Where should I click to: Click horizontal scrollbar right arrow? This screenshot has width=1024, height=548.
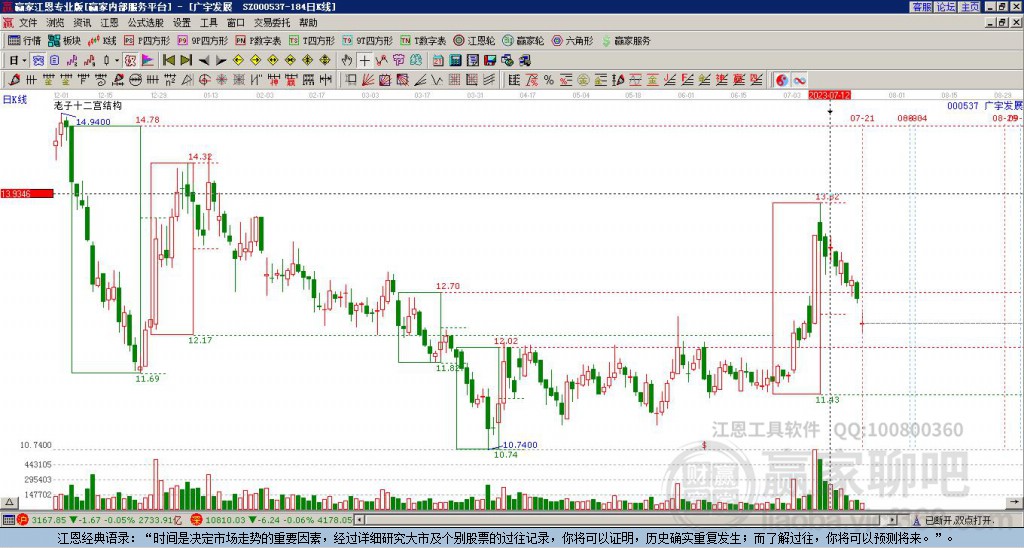(x=892, y=520)
